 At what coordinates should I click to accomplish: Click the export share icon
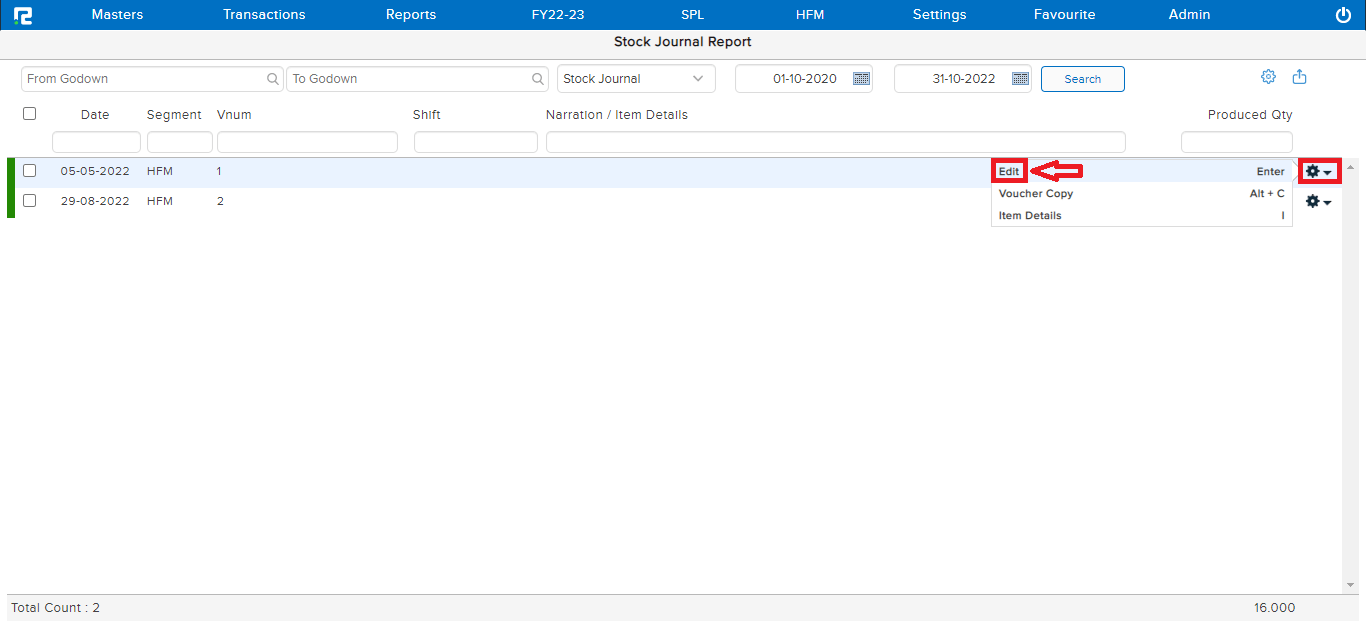[1300, 77]
